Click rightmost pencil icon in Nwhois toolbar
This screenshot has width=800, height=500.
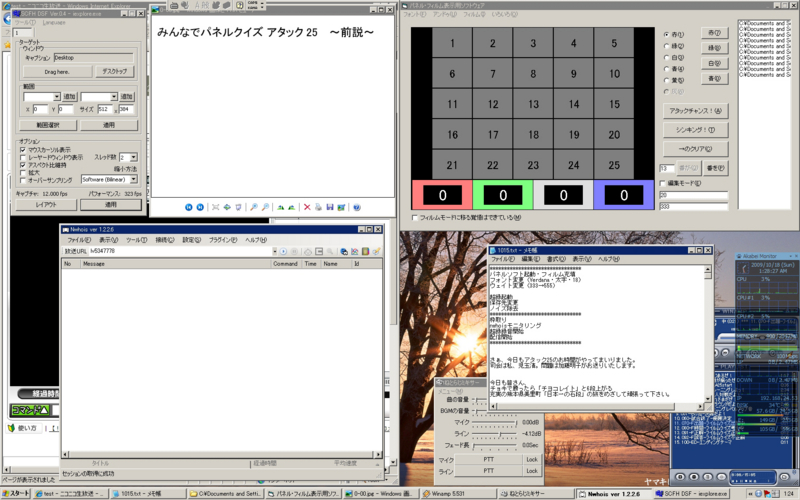(377, 252)
